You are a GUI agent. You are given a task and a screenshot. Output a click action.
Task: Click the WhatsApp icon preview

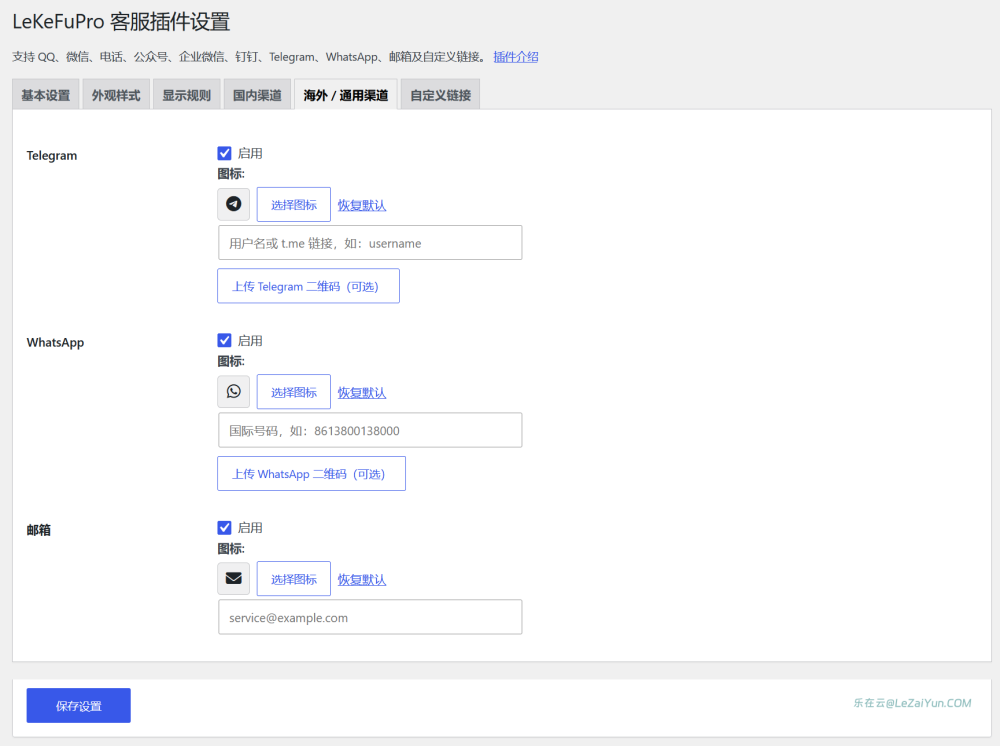pos(233,391)
